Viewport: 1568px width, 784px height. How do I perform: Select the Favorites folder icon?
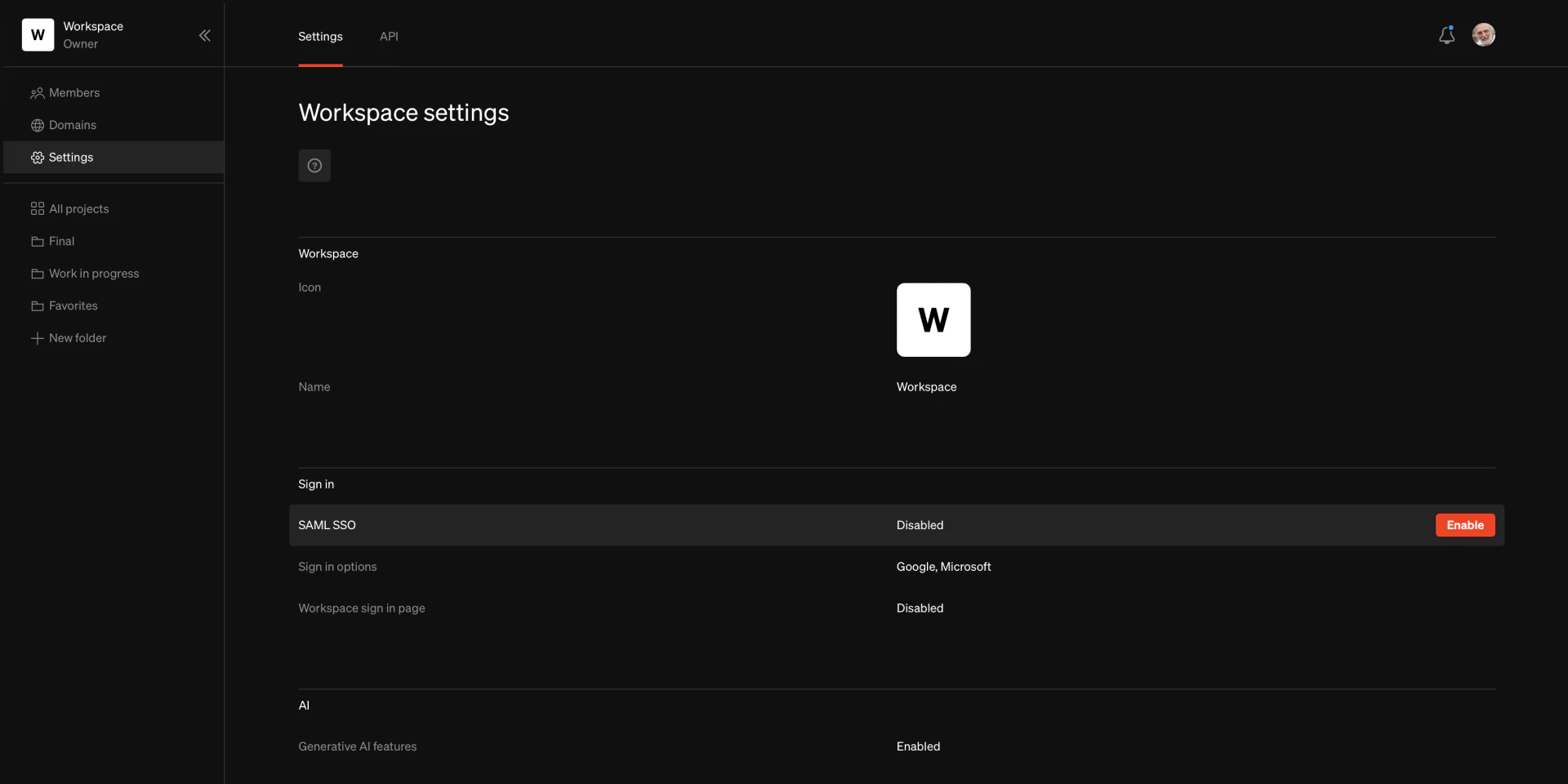(x=38, y=305)
